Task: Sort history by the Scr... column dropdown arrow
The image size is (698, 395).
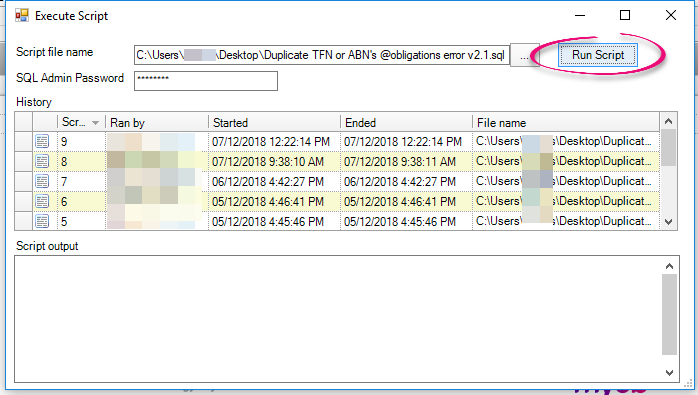Action: tap(95, 123)
